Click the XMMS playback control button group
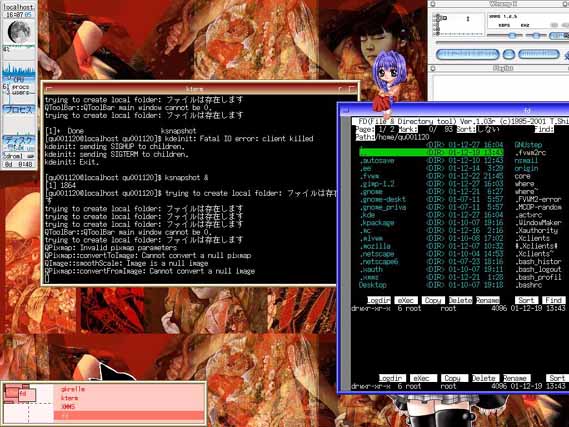Screen dimensions: 569x427 coord(467,54)
